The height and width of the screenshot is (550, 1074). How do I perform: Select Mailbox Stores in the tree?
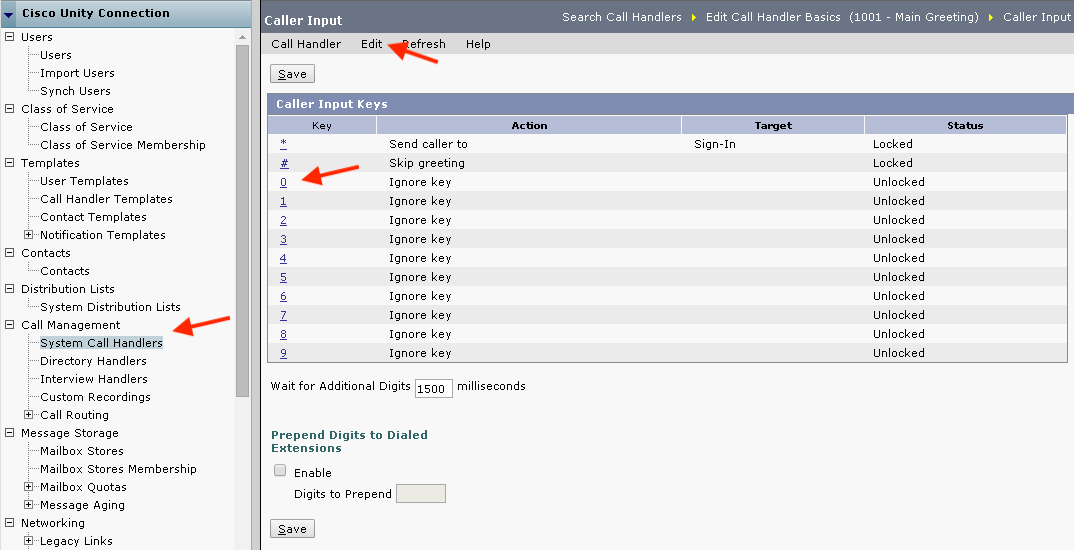82,451
